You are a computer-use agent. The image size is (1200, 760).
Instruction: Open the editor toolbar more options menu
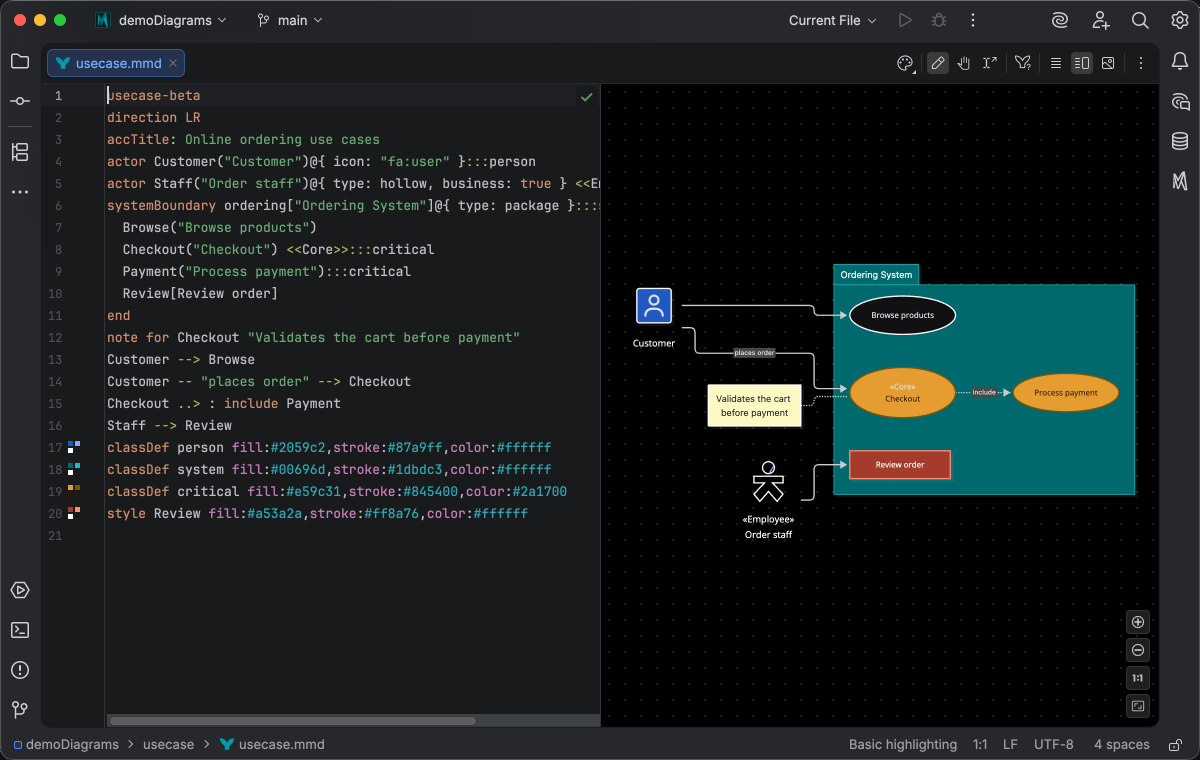point(1141,63)
